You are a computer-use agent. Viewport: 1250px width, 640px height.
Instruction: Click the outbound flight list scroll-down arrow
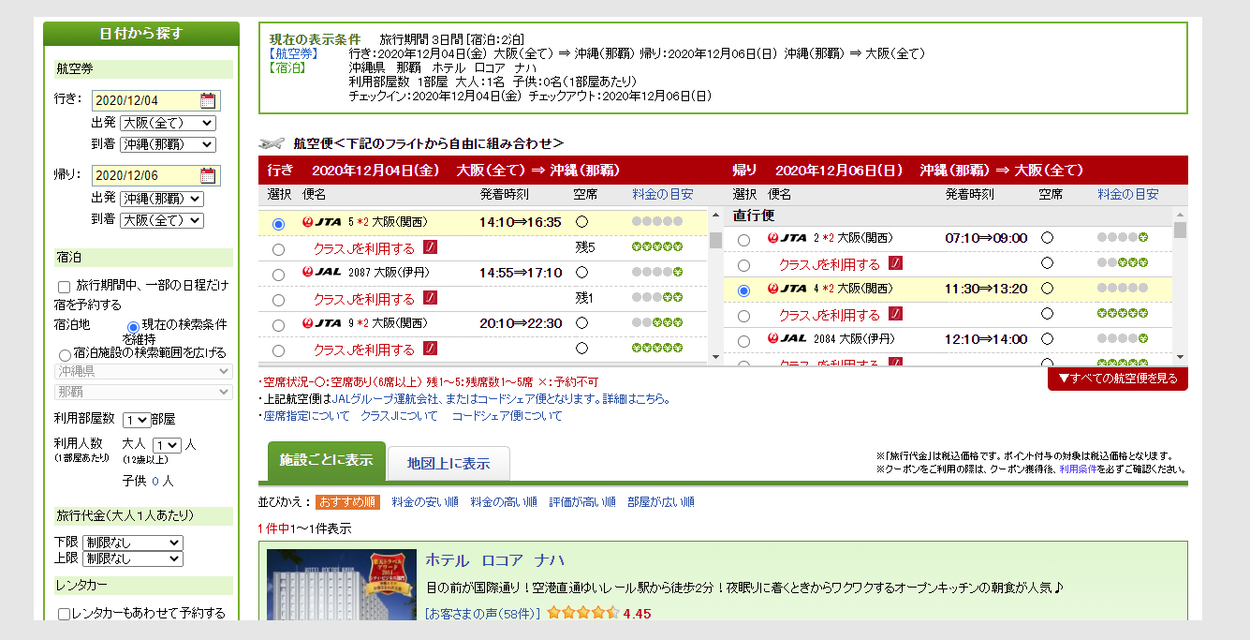715,357
